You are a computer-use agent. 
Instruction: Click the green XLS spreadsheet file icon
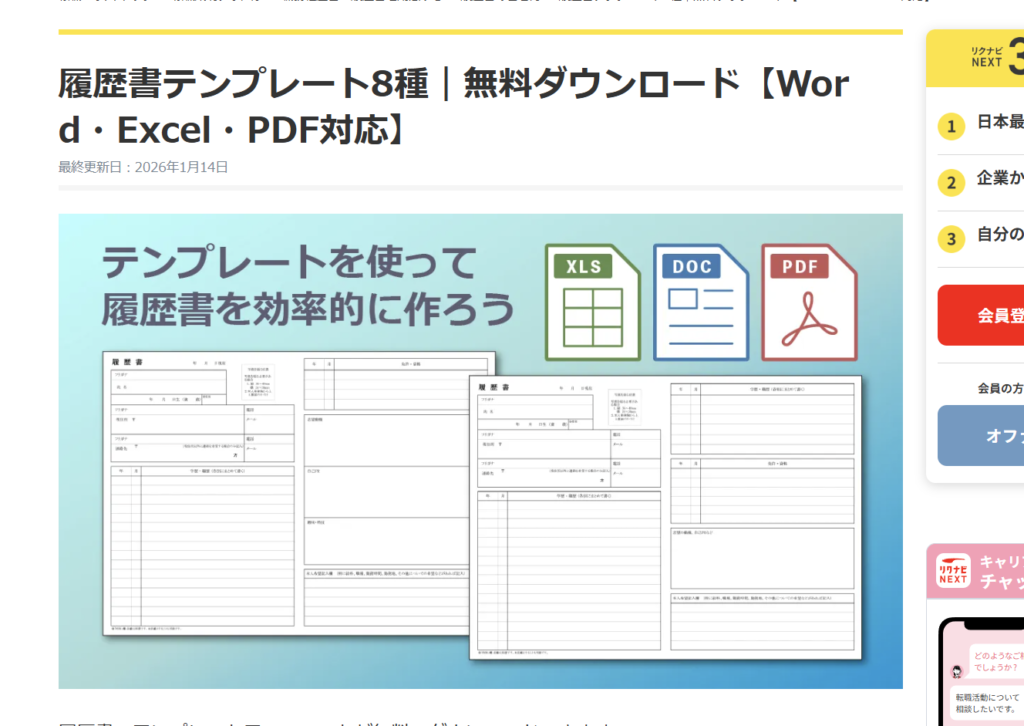coord(593,302)
